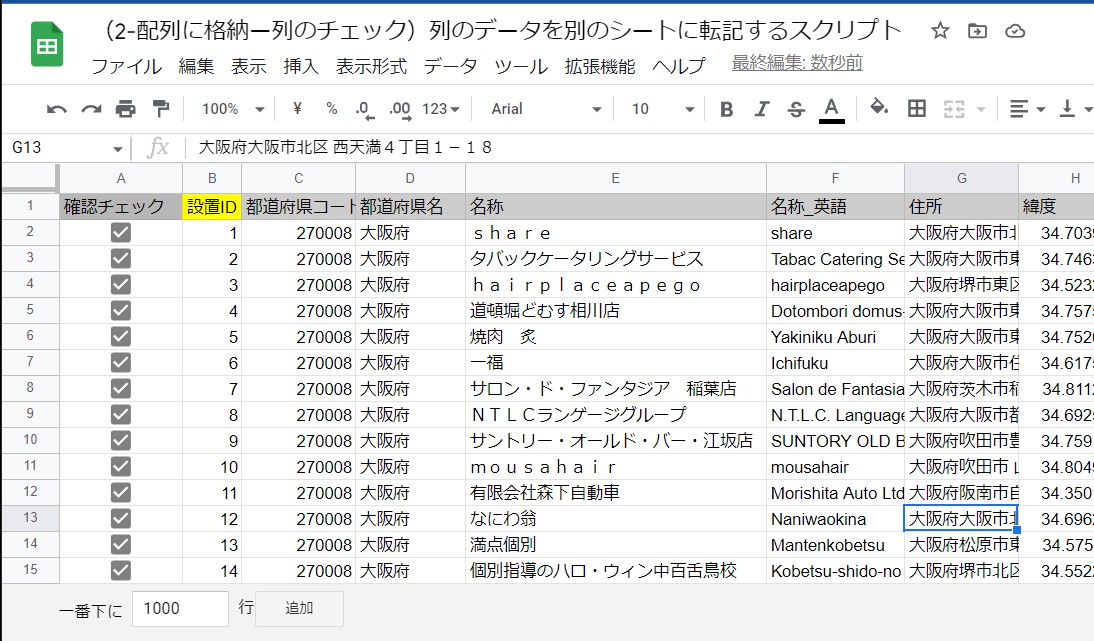Print the spreadsheet
1094x641 pixels.
[x=126, y=109]
